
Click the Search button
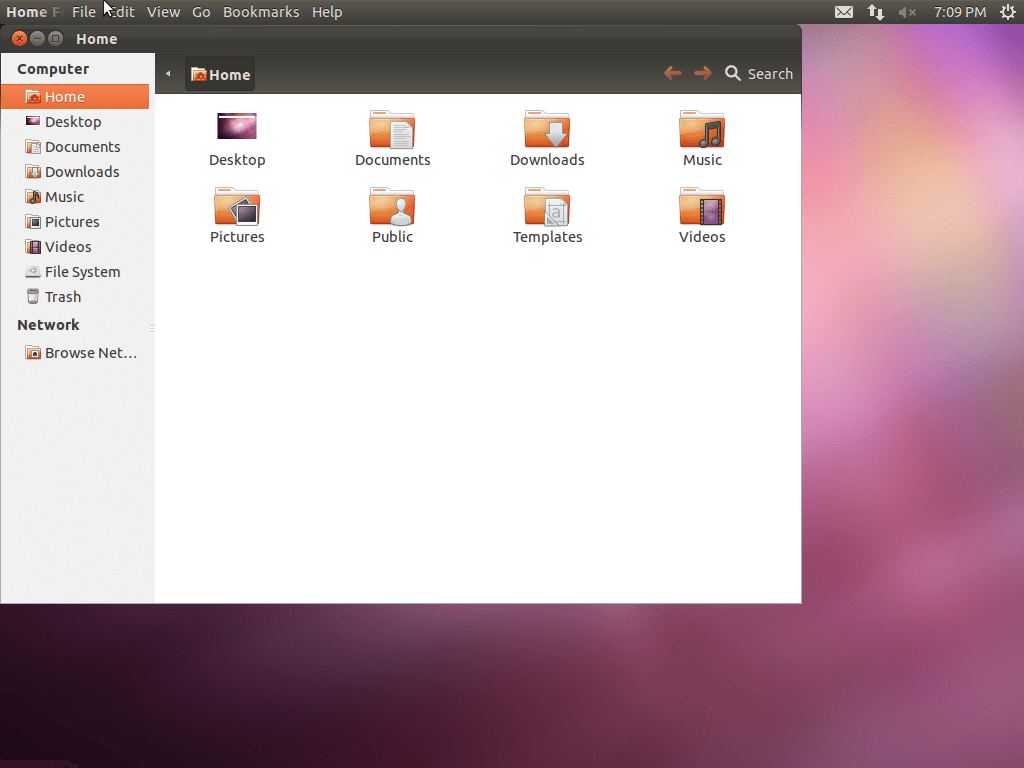pyautogui.click(x=759, y=74)
